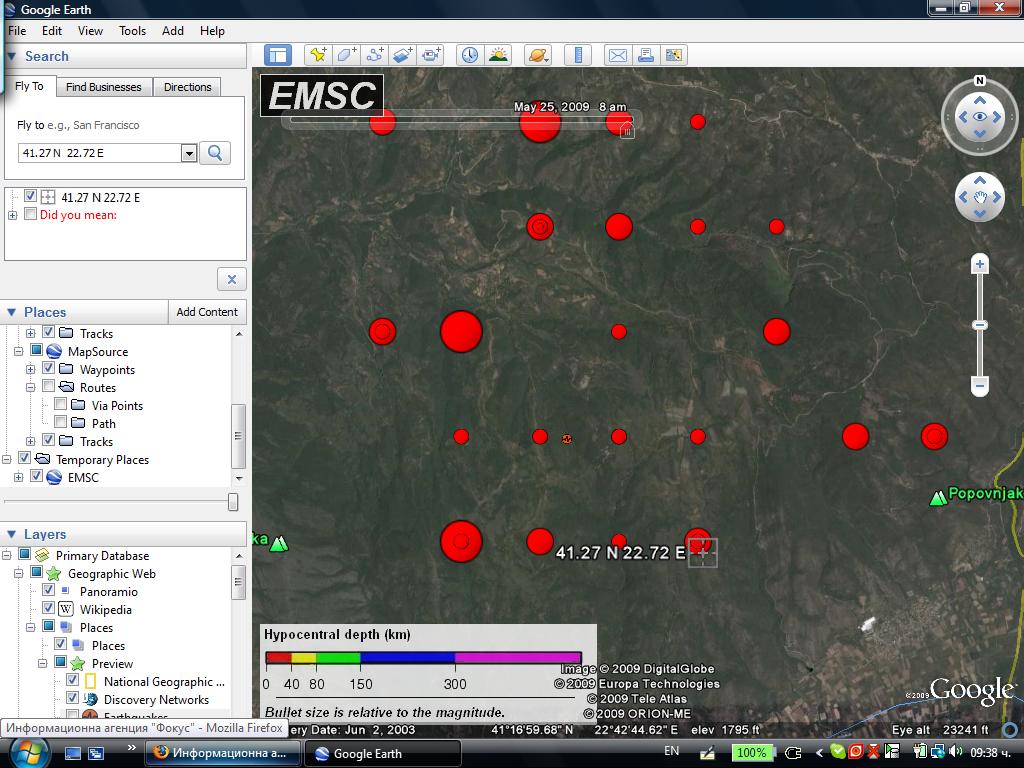1024x768 pixels.
Task: Expand the Did you mean node
Action: 12,215
